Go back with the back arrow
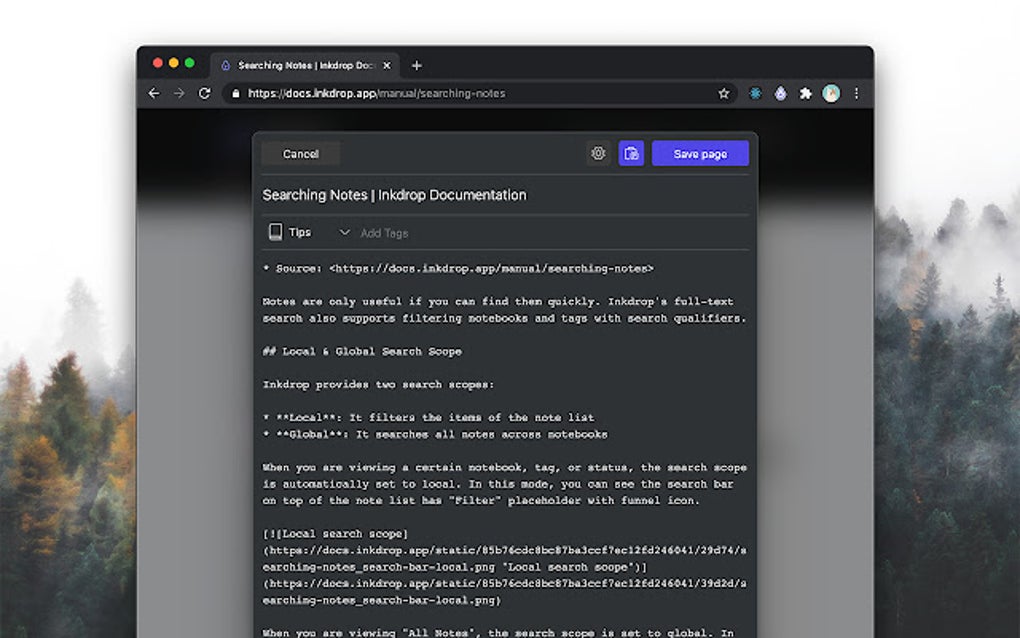This screenshot has width=1020, height=638. click(153, 93)
